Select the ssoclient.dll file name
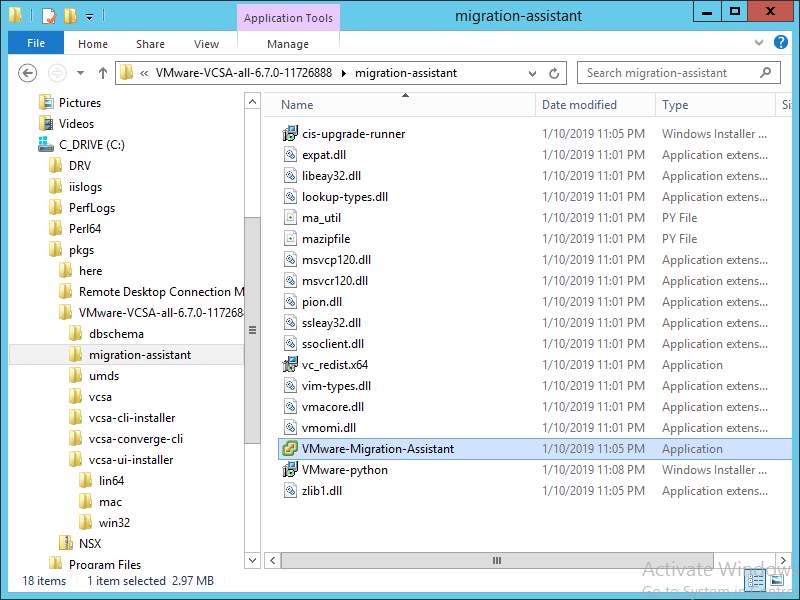The height and width of the screenshot is (600, 800). (333, 344)
